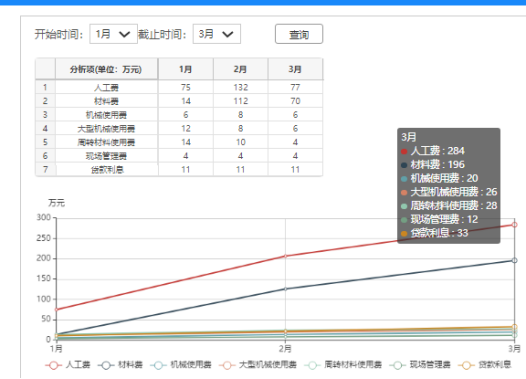Select the 分析项 column header

[106, 69]
